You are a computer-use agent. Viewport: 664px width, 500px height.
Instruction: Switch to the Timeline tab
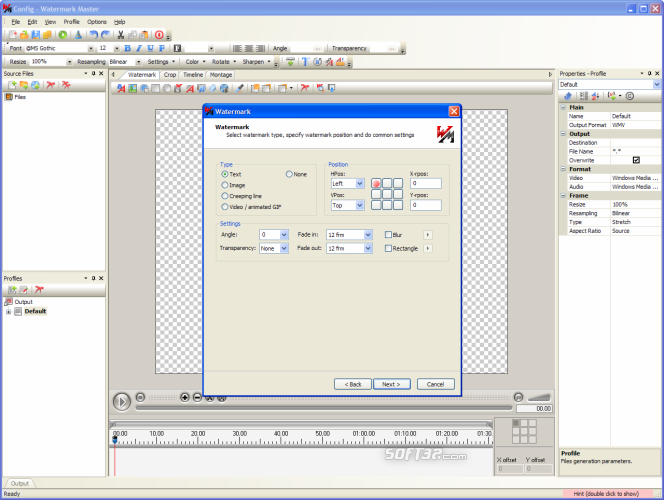coord(193,75)
